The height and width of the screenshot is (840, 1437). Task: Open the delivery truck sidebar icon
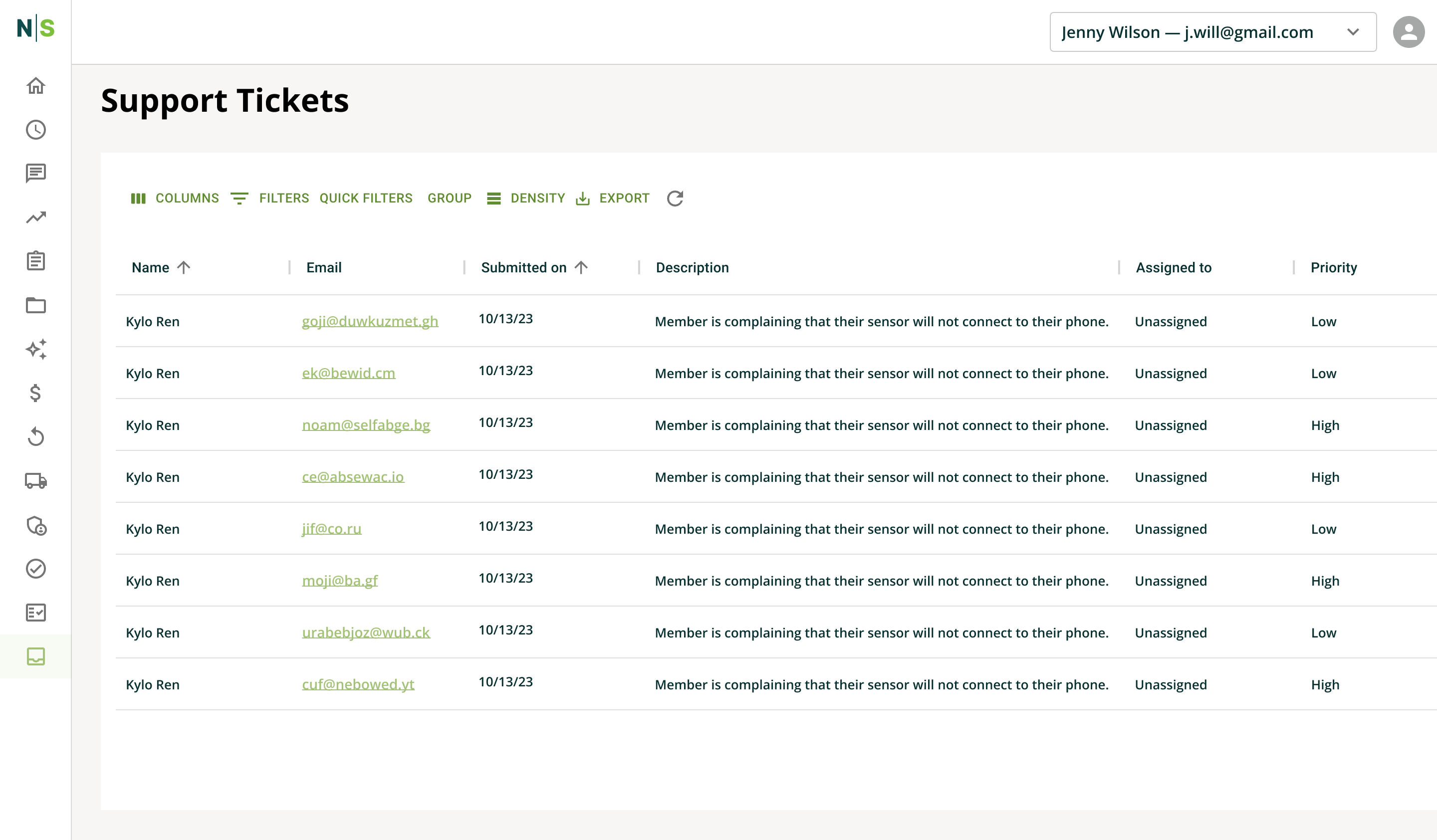pos(35,480)
